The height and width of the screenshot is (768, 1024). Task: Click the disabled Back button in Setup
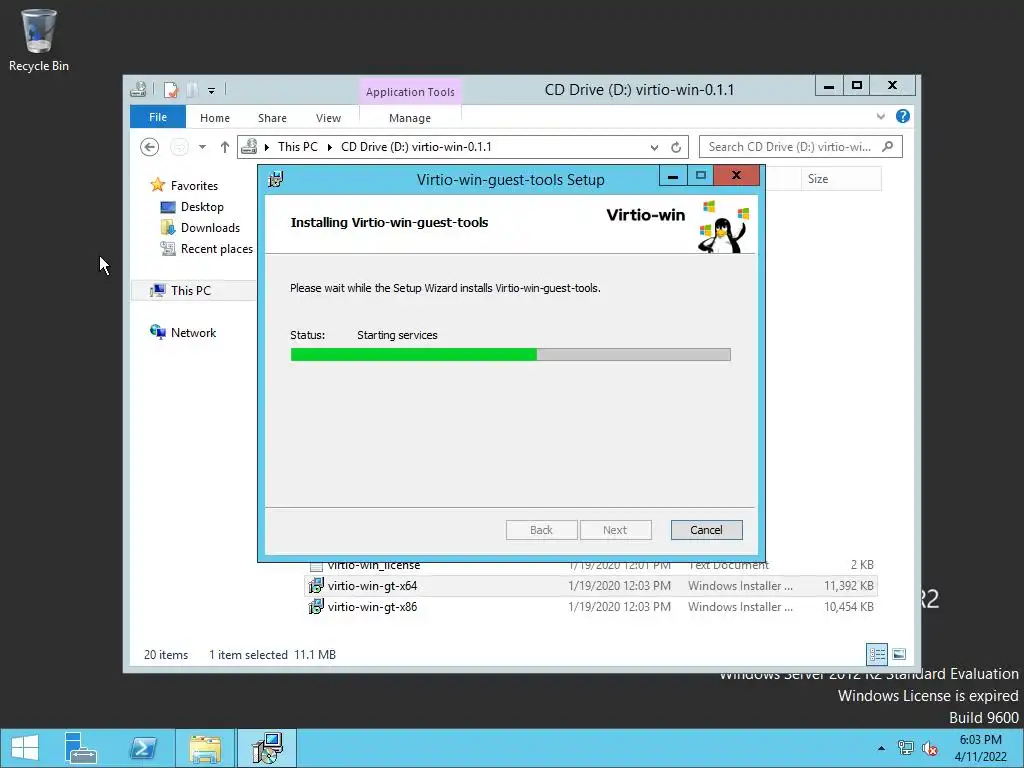pyautogui.click(x=541, y=530)
